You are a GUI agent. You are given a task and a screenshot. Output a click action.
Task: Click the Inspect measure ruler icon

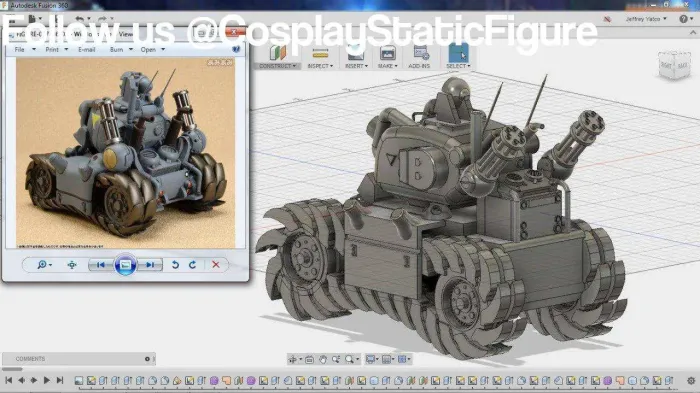click(320, 54)
